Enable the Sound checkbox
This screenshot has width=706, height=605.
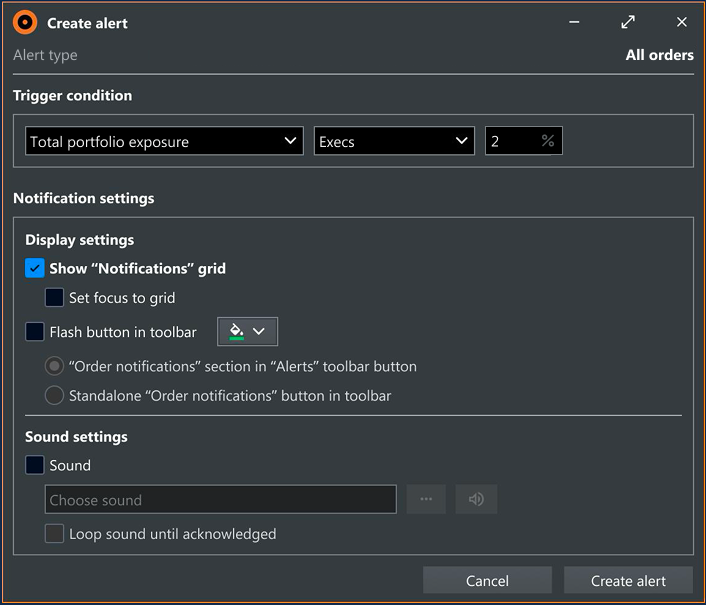[35, 465]
